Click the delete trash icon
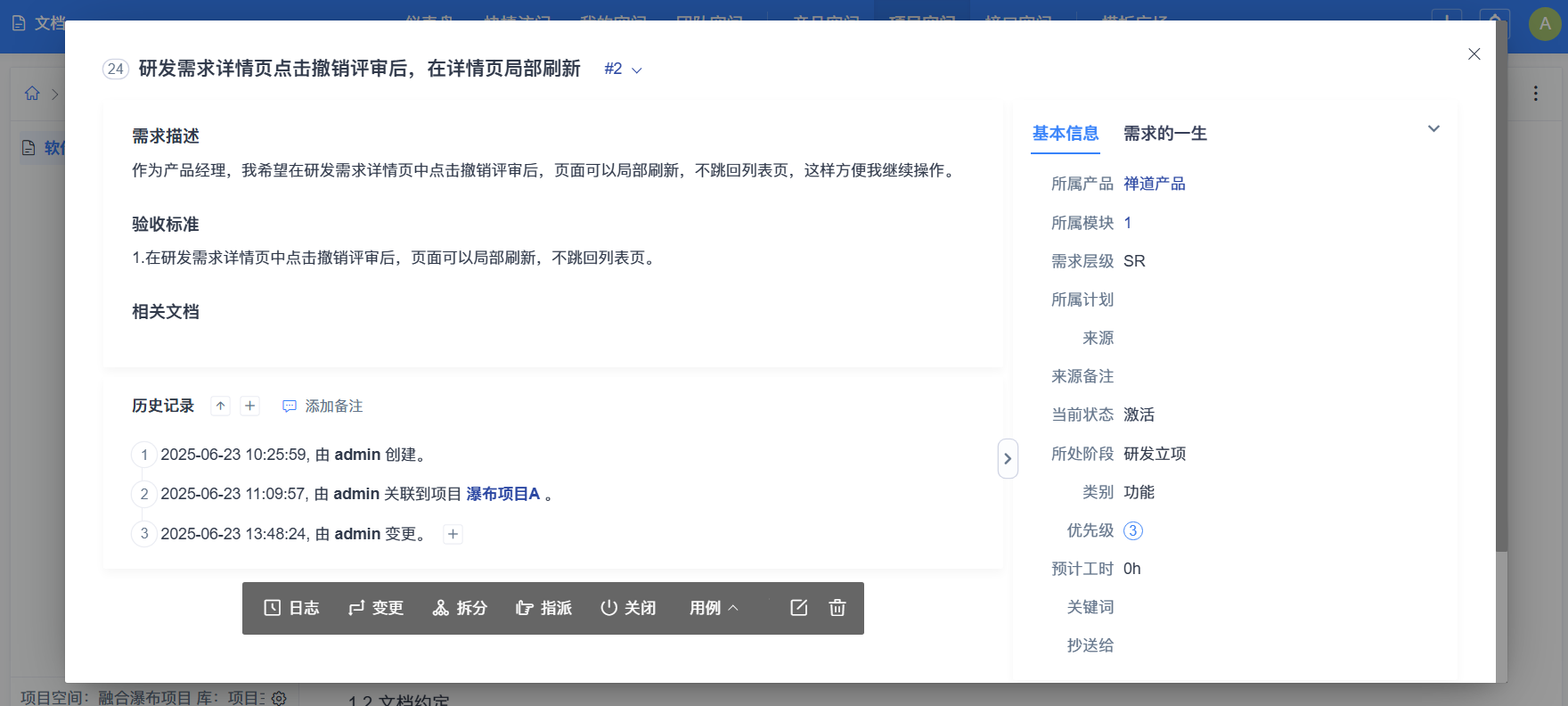 click(x=837, y=608)
